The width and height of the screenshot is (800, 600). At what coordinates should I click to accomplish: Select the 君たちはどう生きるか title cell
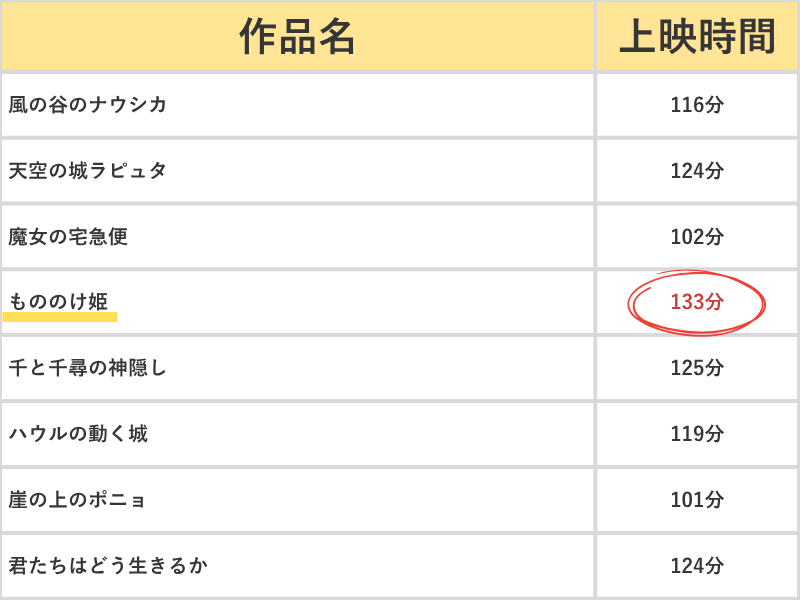coord(297,565)
